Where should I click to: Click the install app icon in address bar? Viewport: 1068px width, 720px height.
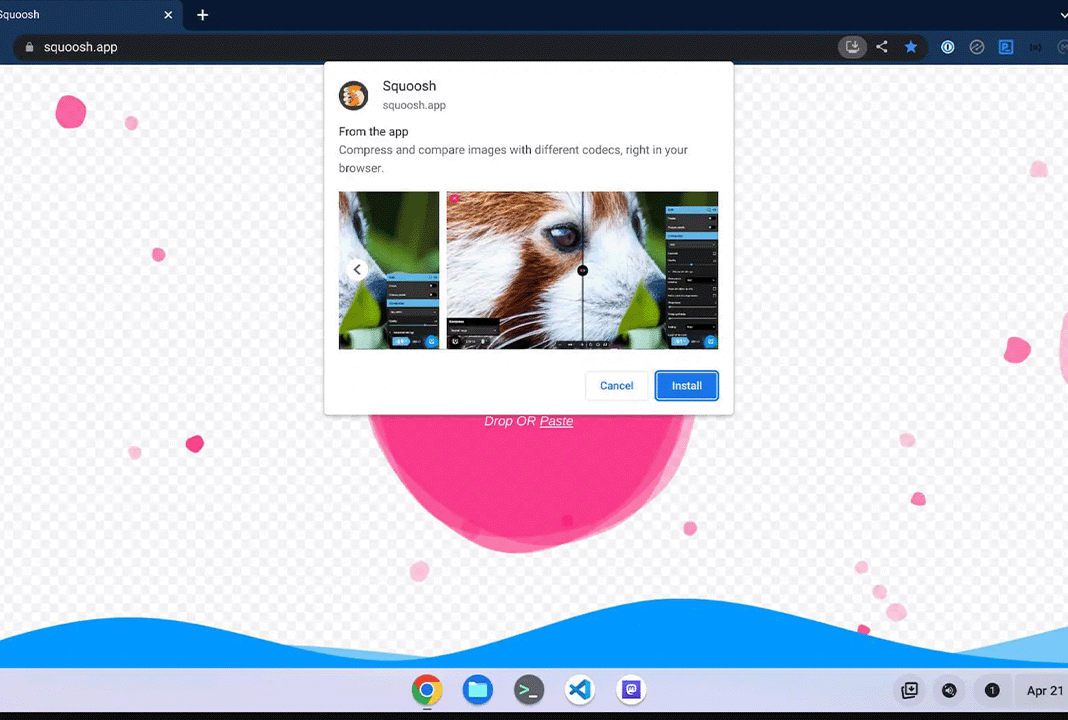coord(852,47)
